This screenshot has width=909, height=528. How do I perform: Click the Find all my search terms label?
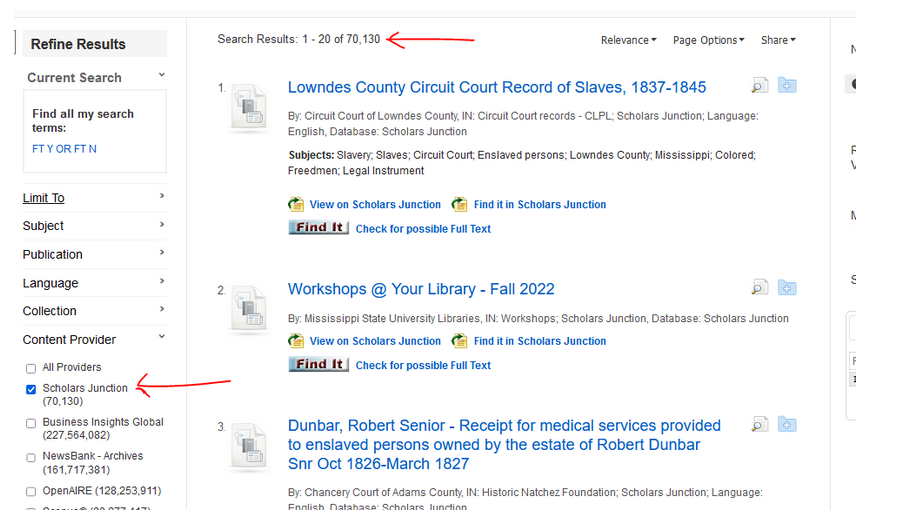[x=83, y=121]
